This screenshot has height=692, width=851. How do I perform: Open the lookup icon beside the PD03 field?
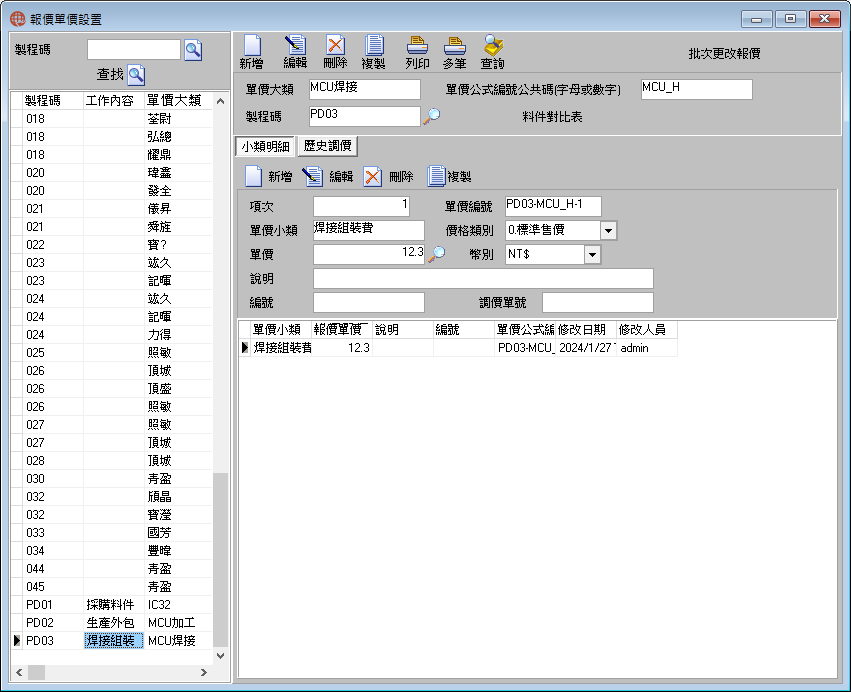click(431, 116)
